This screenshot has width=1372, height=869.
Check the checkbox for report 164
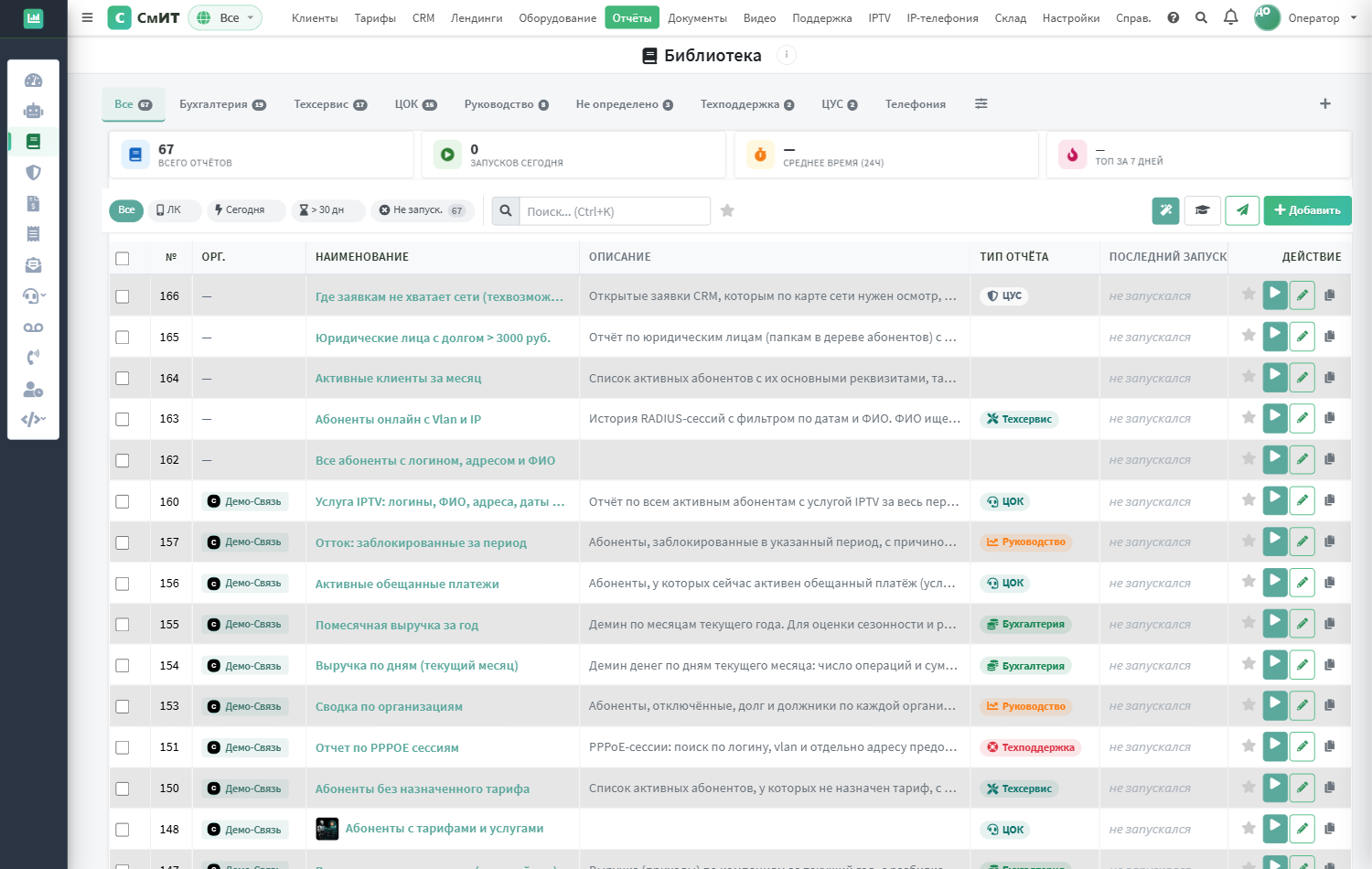123,379
